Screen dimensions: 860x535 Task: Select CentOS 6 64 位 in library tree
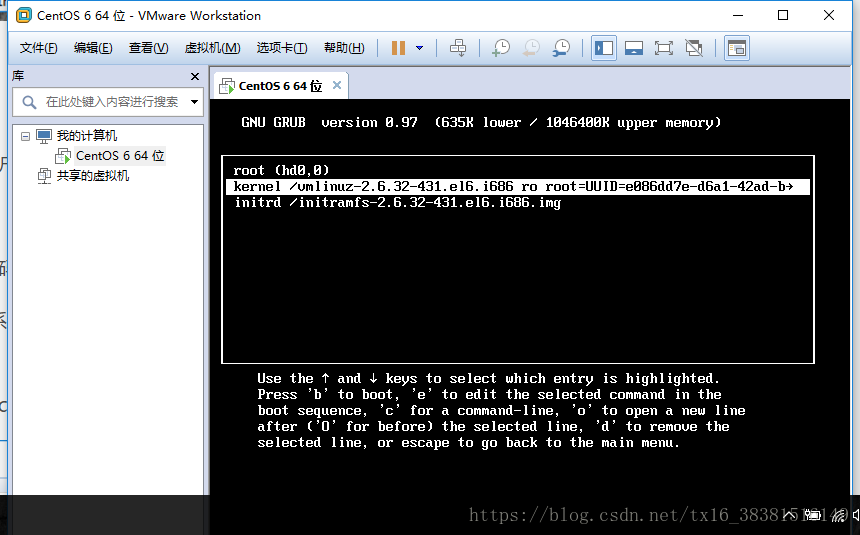120,156
